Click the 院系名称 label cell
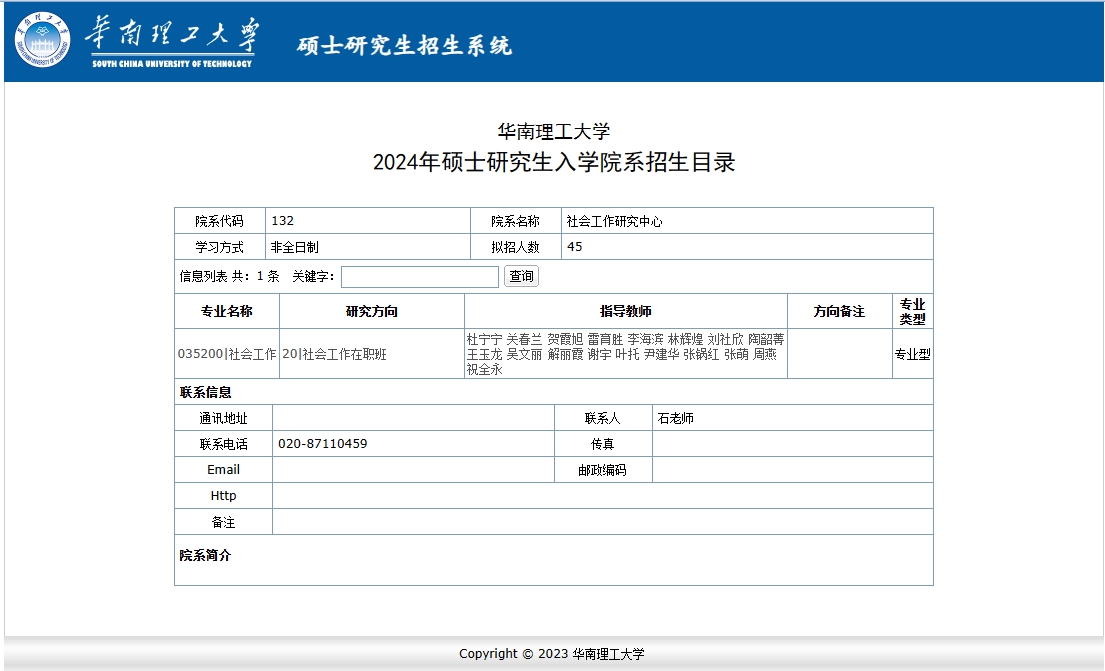This screenshot has width=1105, height=671. [x=516, y=221]
